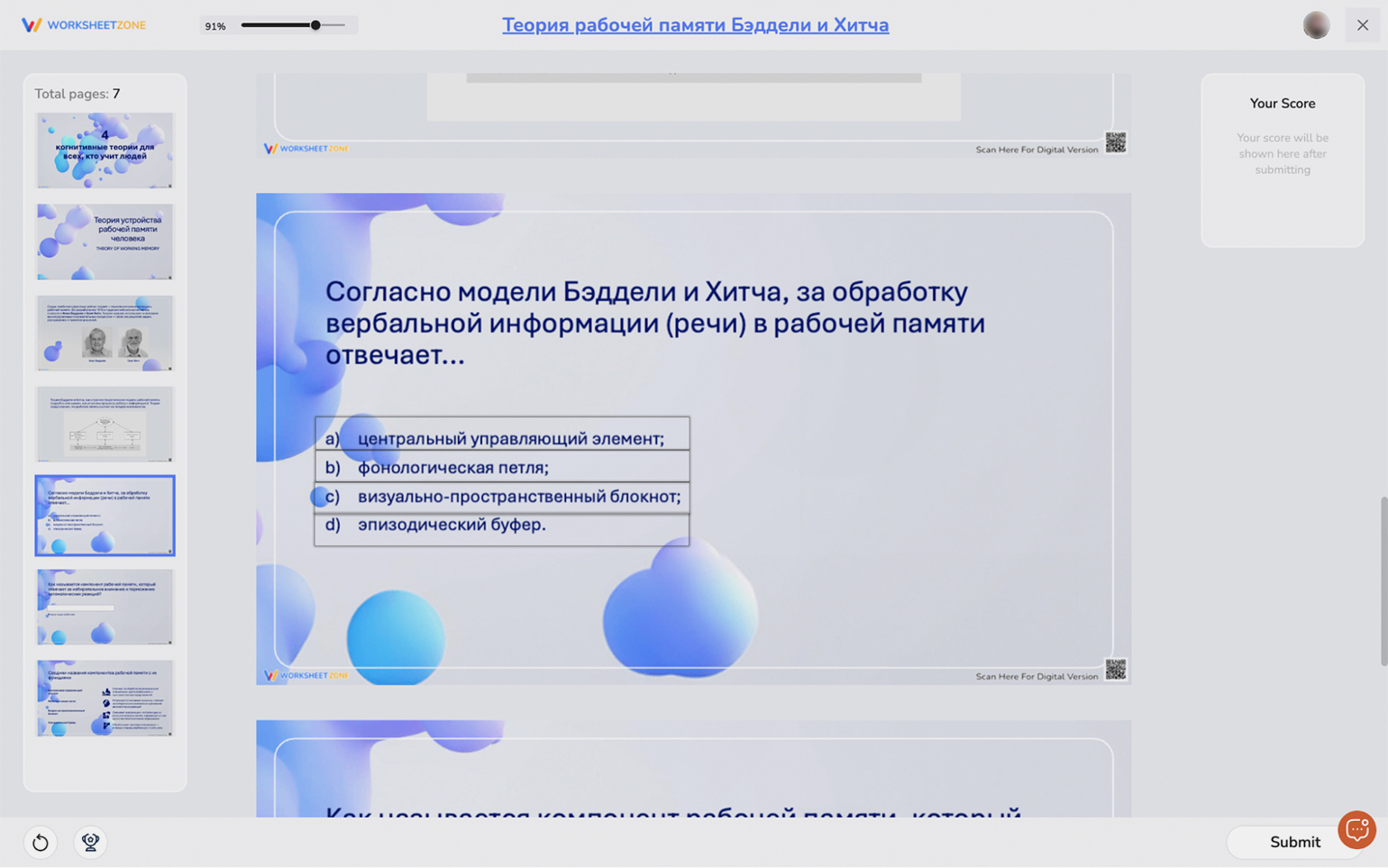Screen dimensions: 1388x868
Task: Open the user profile avatar
Action: pyautogui.click(x=1316, y=25)
